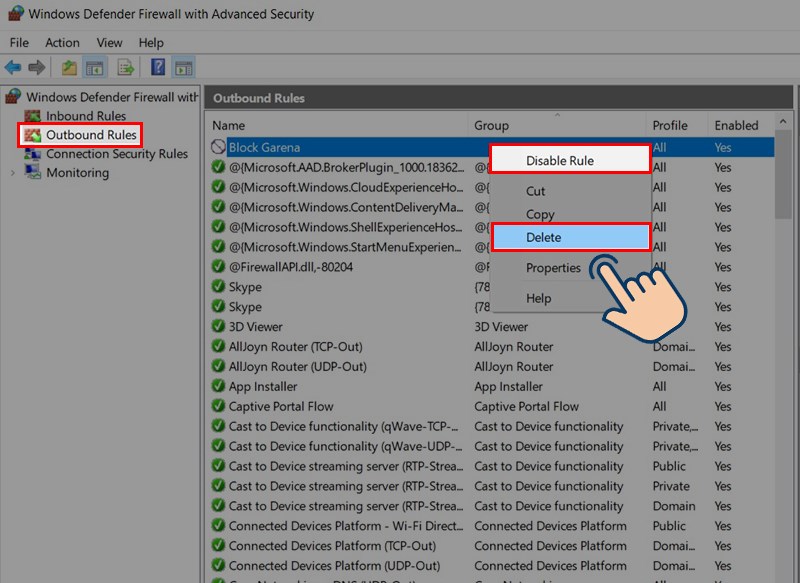Click the Connection Security Rules tree icon
The width and height of the screenshot is (800, 583).
pos(33,154)
